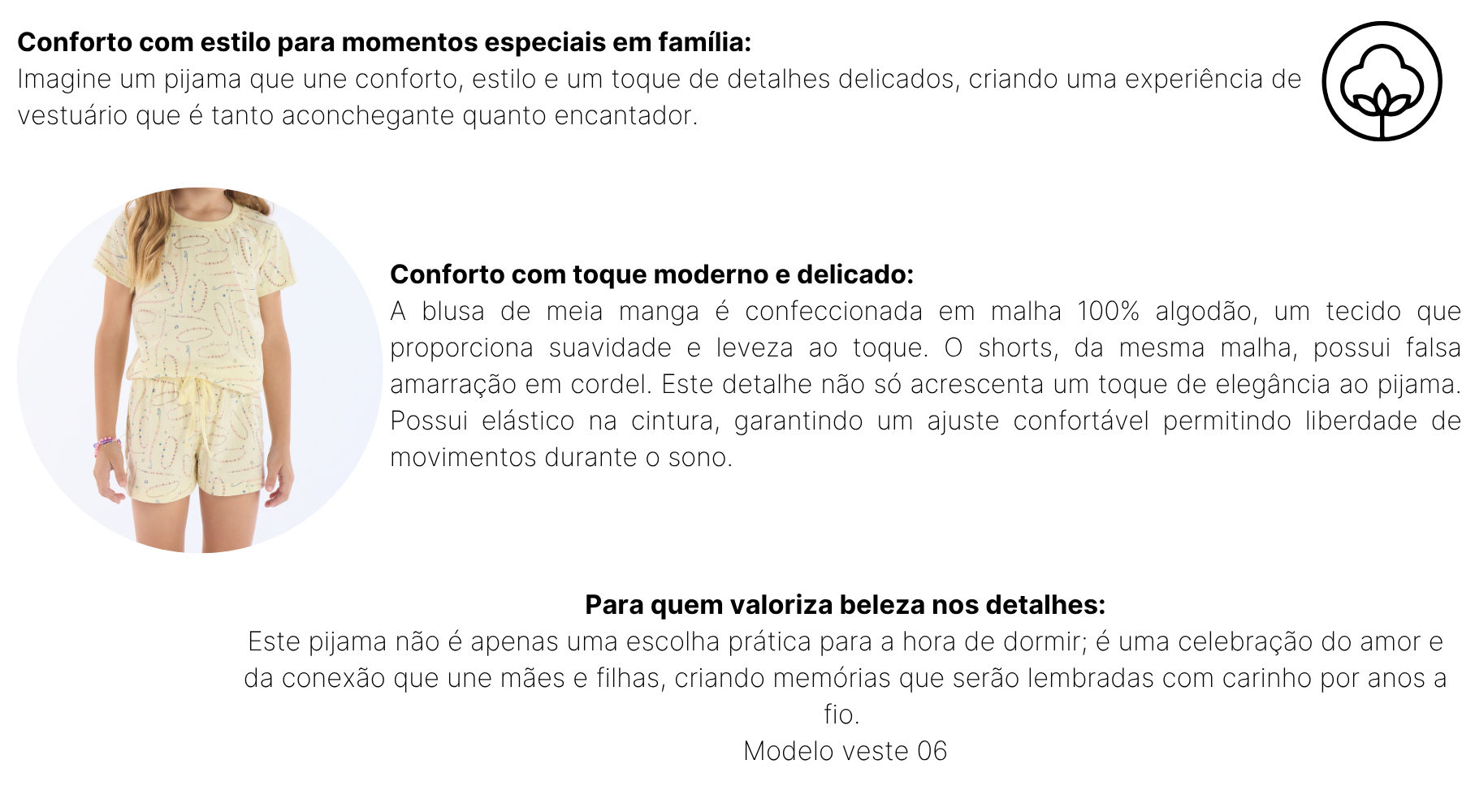Click the words 'movimentos durante o sono'
The image size is (1462, 812).
[x=560, y=457]
